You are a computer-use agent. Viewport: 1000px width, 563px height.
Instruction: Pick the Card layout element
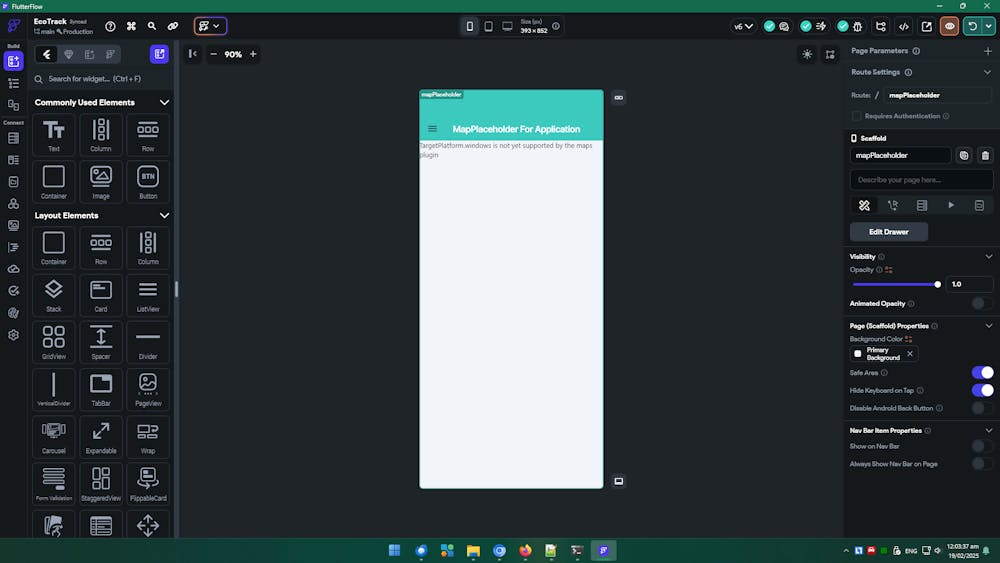101,295
